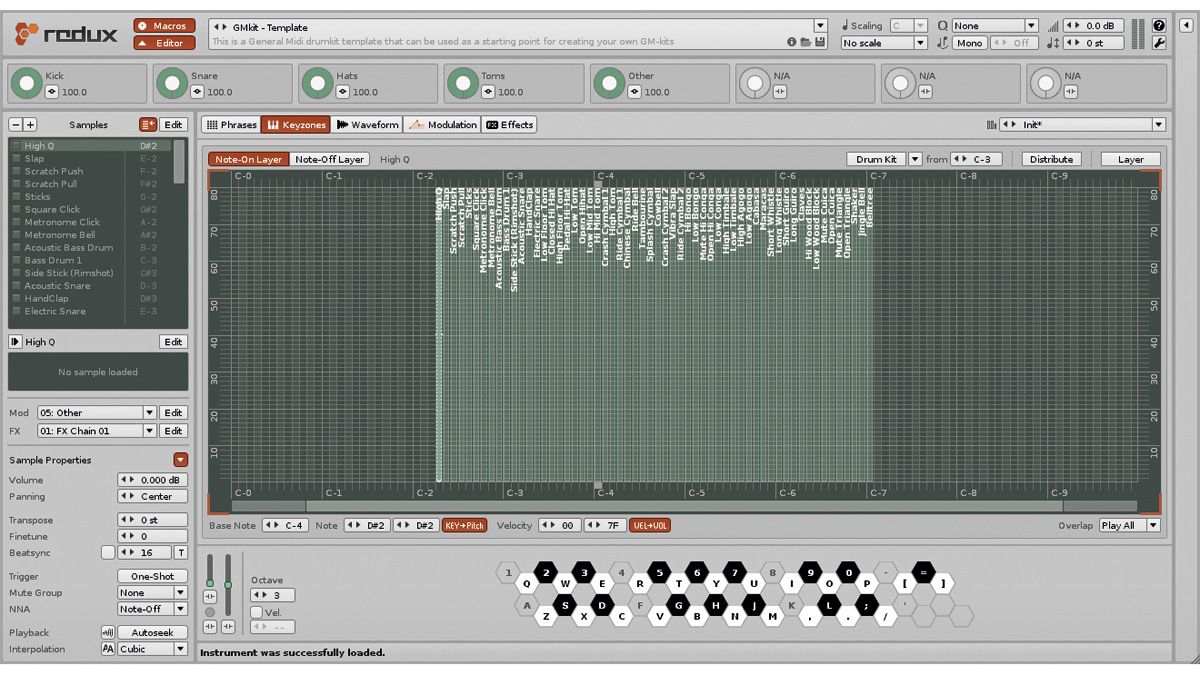Click the Snare macro knob

tap(172, 84)
